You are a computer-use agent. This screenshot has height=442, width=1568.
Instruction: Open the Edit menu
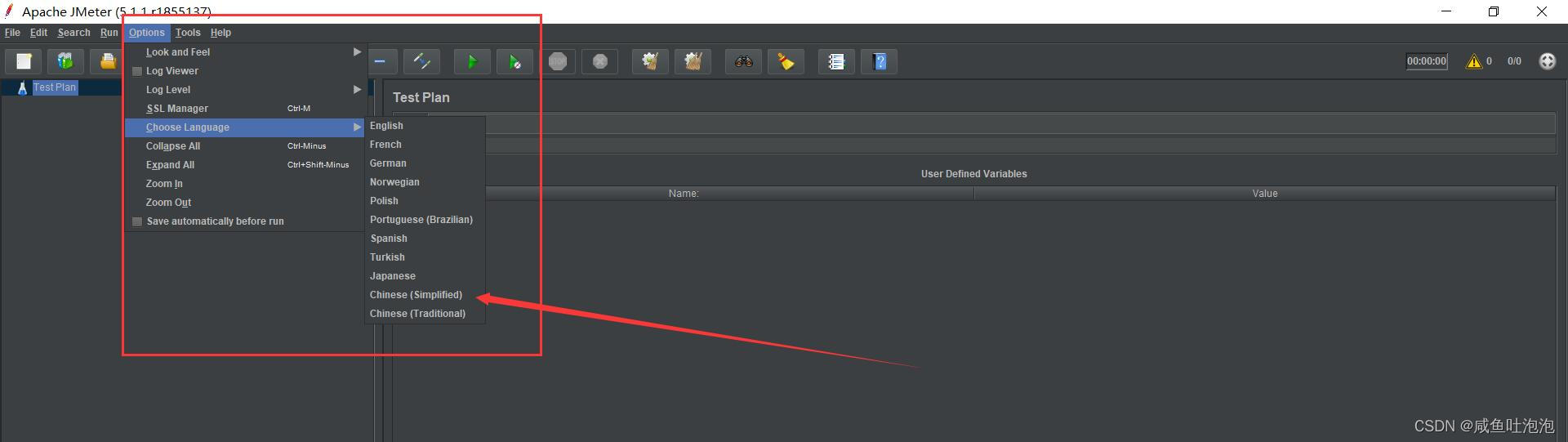[38, 33]
